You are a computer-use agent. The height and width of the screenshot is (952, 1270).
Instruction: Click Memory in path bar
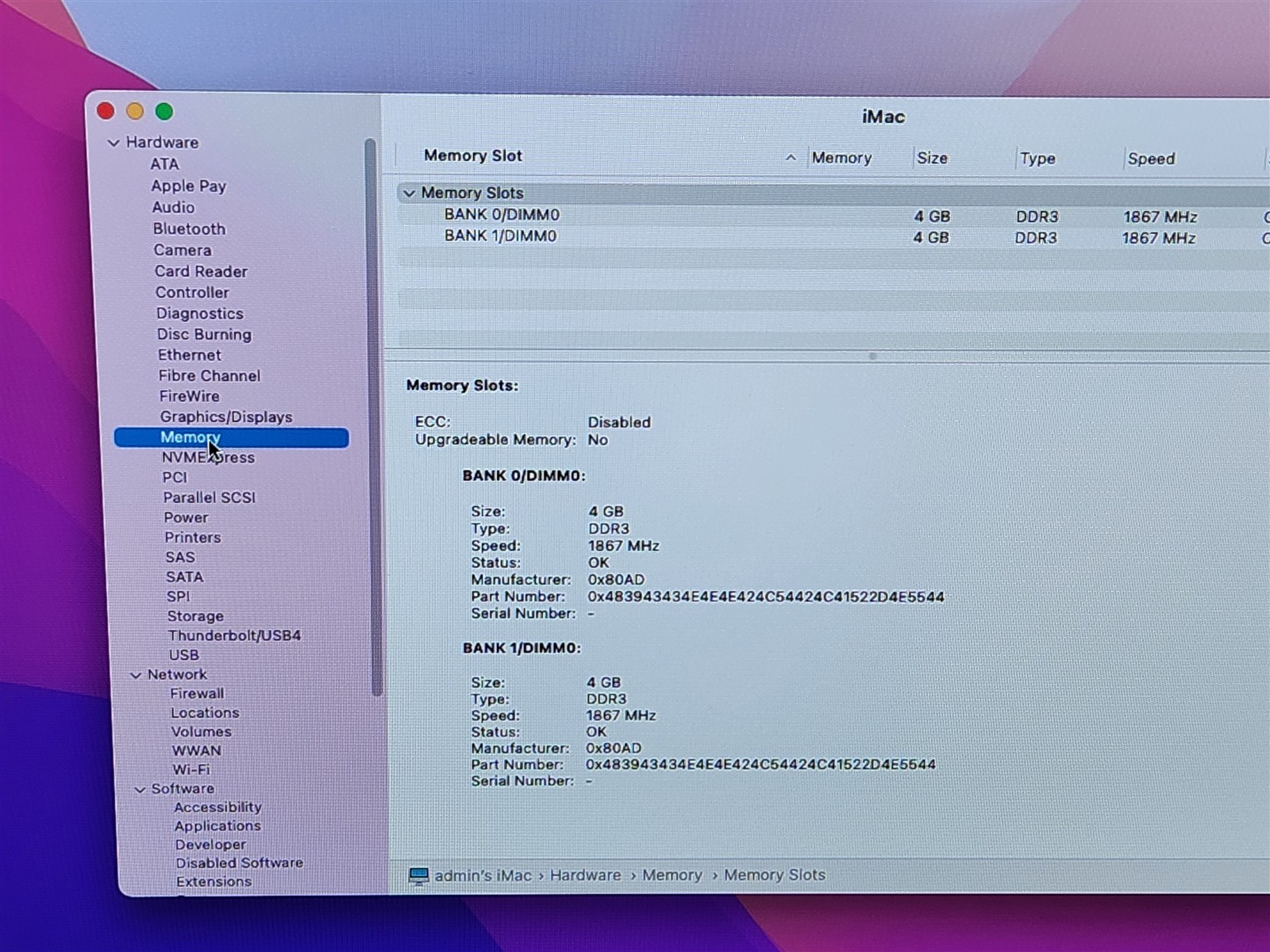click(672, 875)
